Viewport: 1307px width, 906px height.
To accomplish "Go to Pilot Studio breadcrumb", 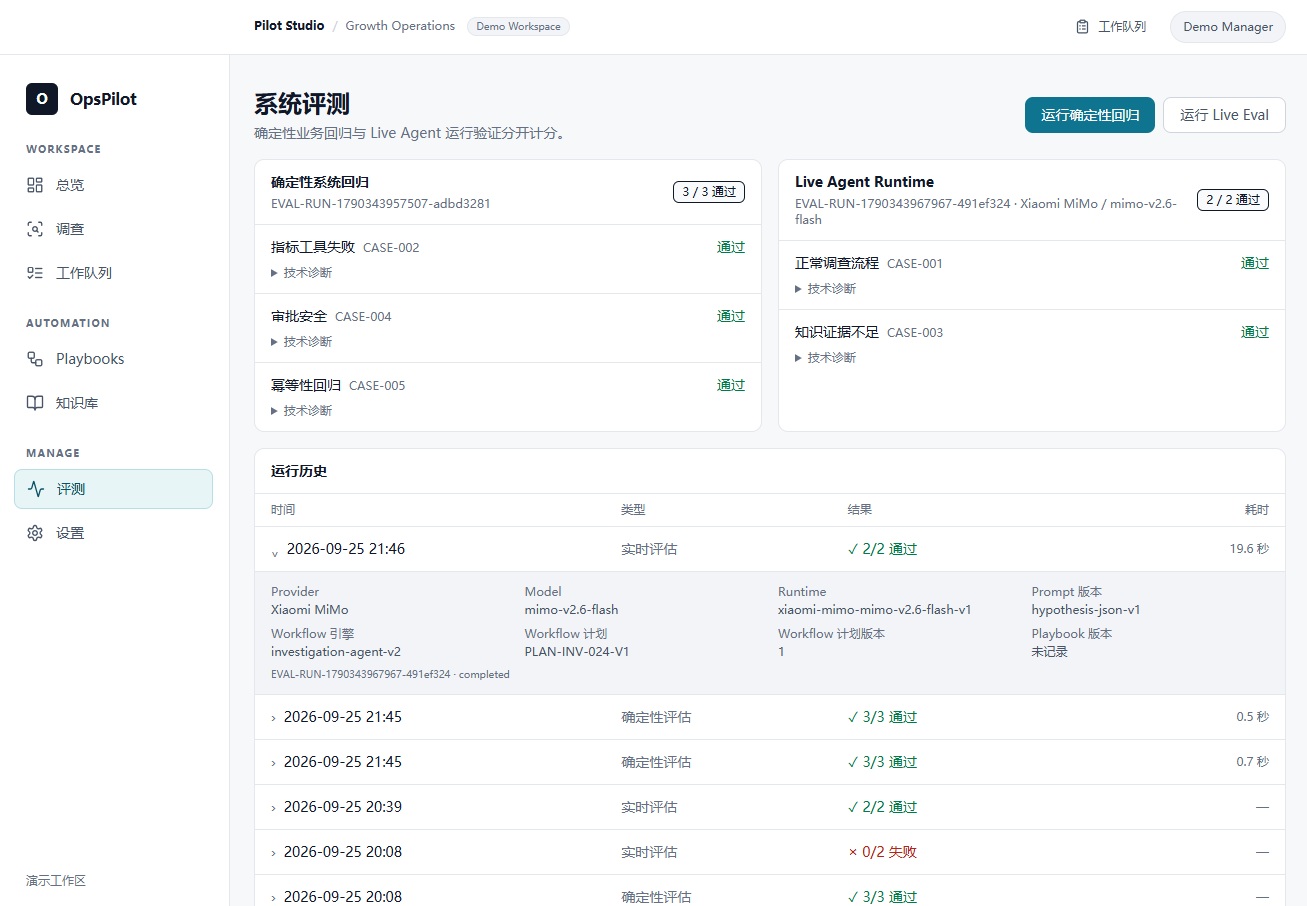I will tap(289, 26).
